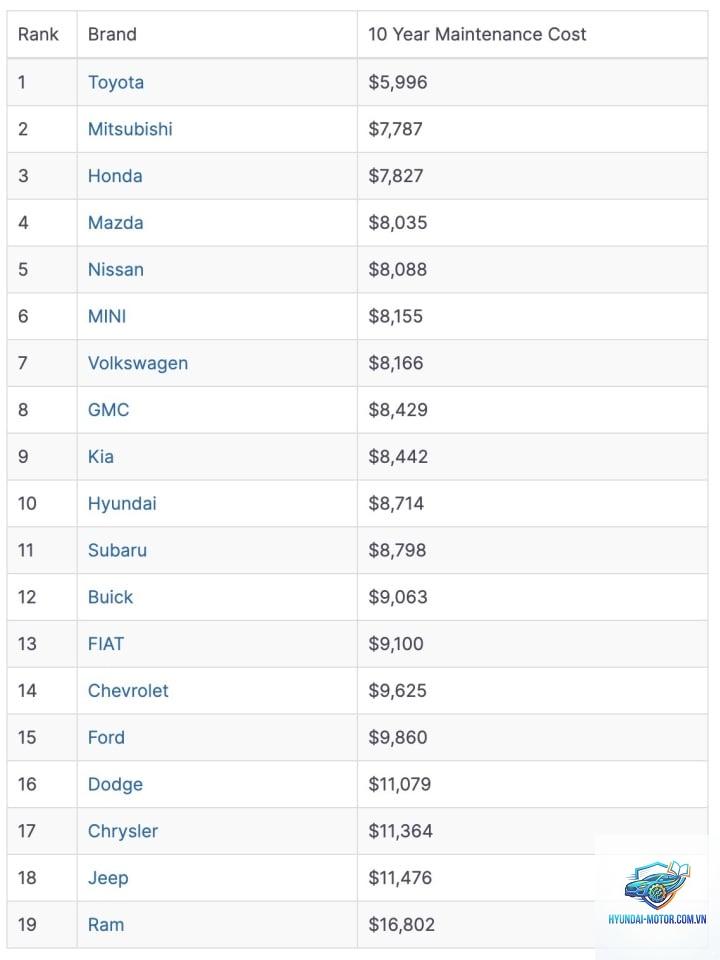Select the Chevrolet brand link
This screenshot has height=960, width=720.
pyautogui.click(x=128, y=691)
